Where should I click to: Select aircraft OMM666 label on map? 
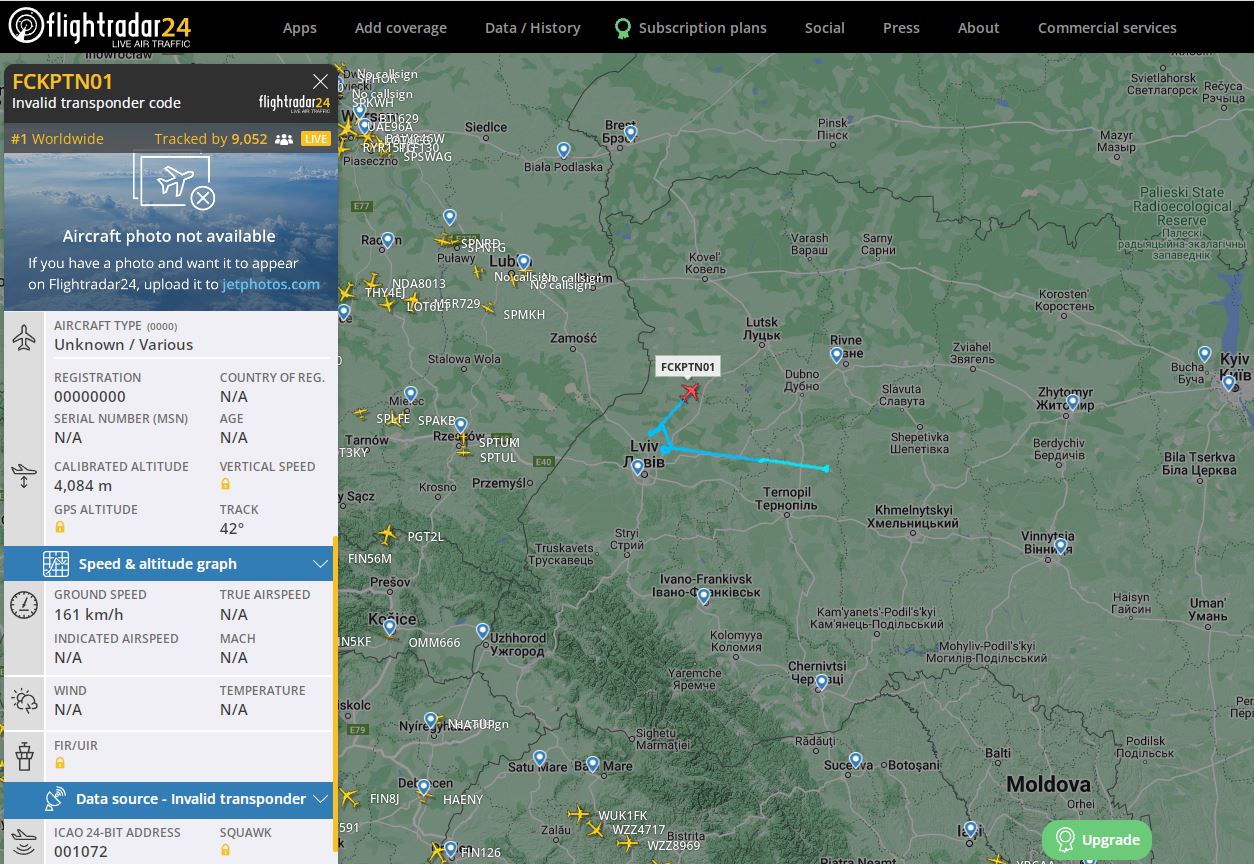[x=434, y=643]
